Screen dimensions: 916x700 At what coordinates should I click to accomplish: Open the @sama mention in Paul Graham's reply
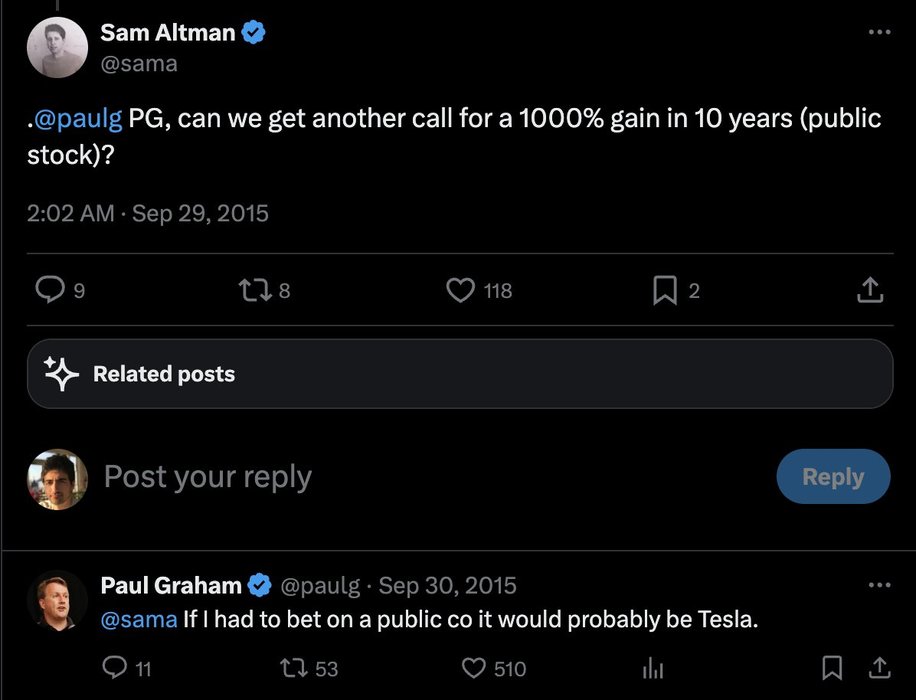(139, 619)
